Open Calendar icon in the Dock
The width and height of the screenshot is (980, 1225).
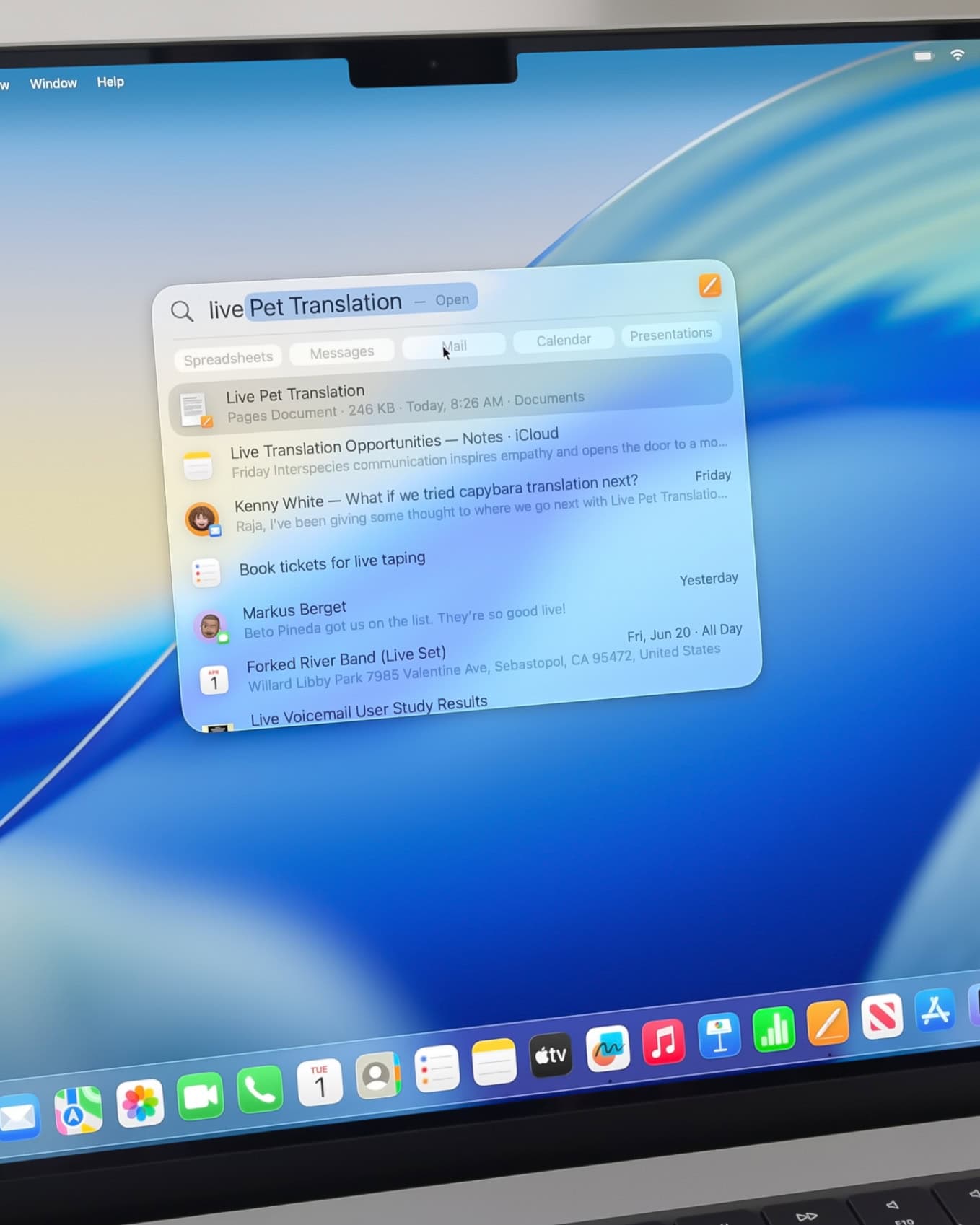[320, 1082]
